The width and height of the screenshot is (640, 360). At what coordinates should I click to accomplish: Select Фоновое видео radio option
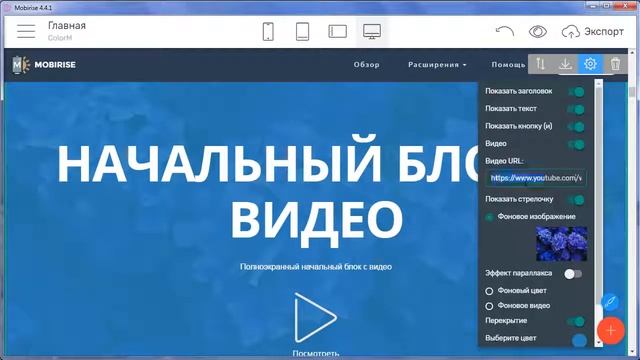pos(489,306)
